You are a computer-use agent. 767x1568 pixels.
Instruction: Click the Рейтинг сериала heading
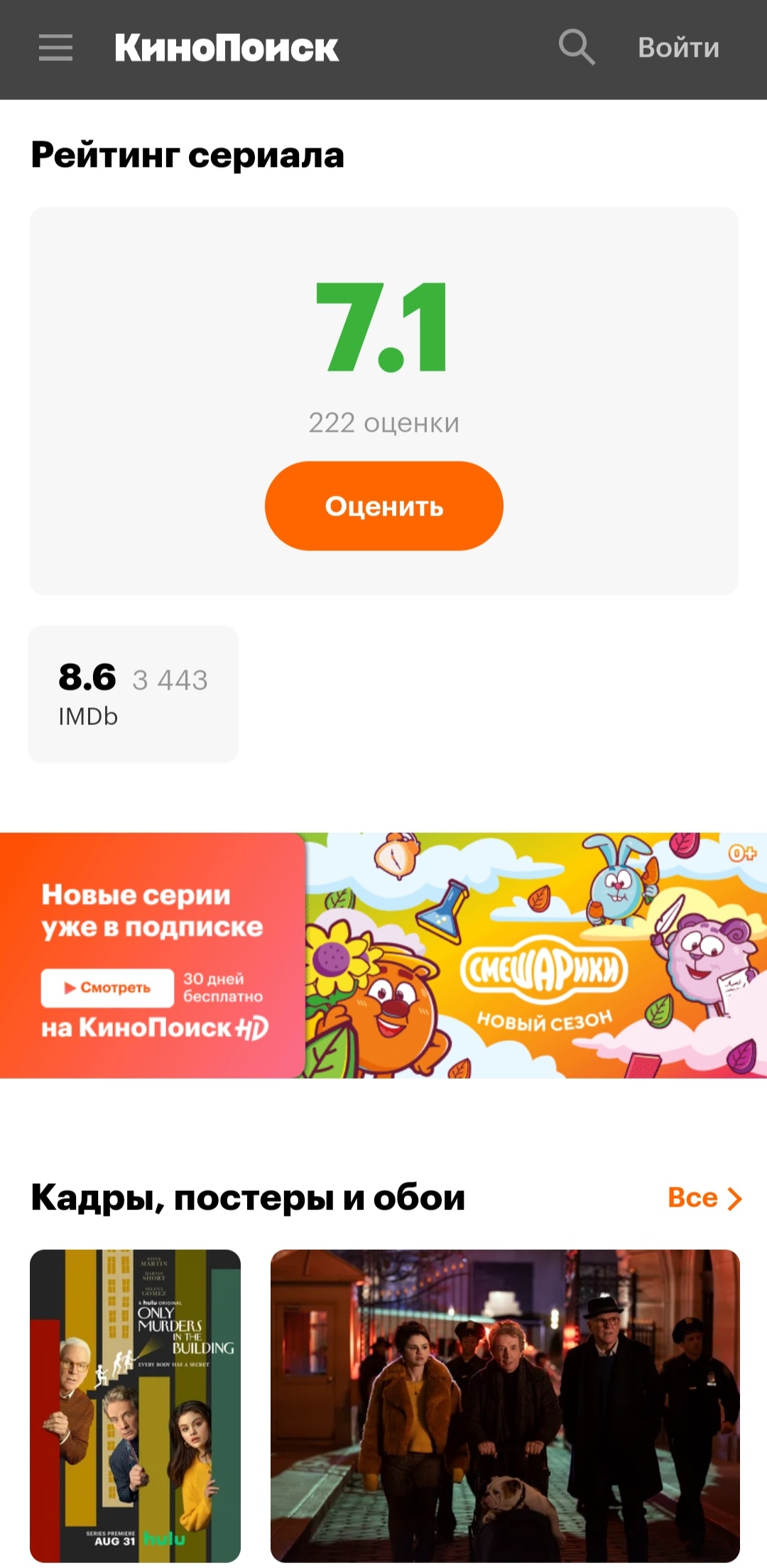(187, 155)
